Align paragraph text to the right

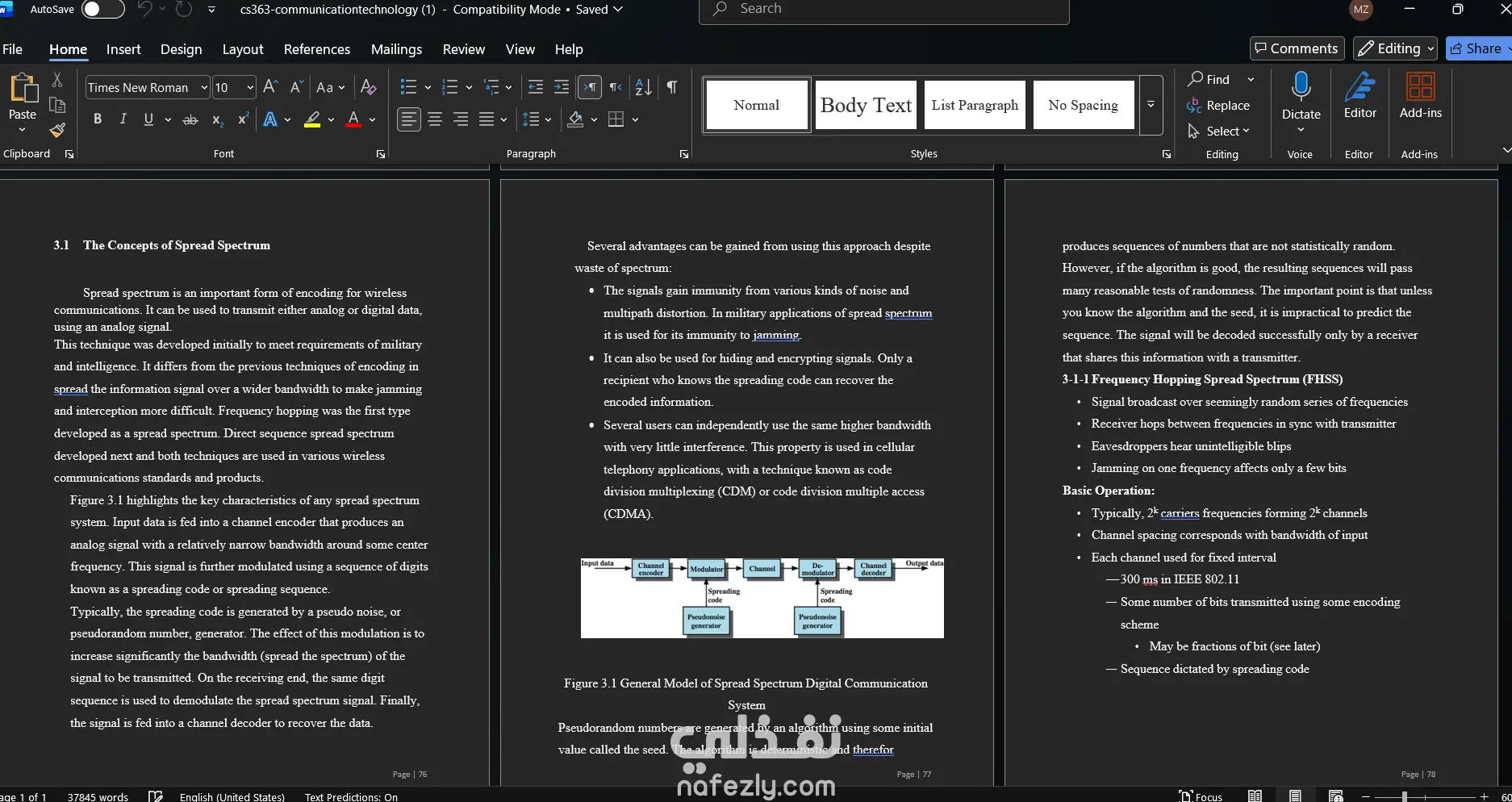(461, 119)
